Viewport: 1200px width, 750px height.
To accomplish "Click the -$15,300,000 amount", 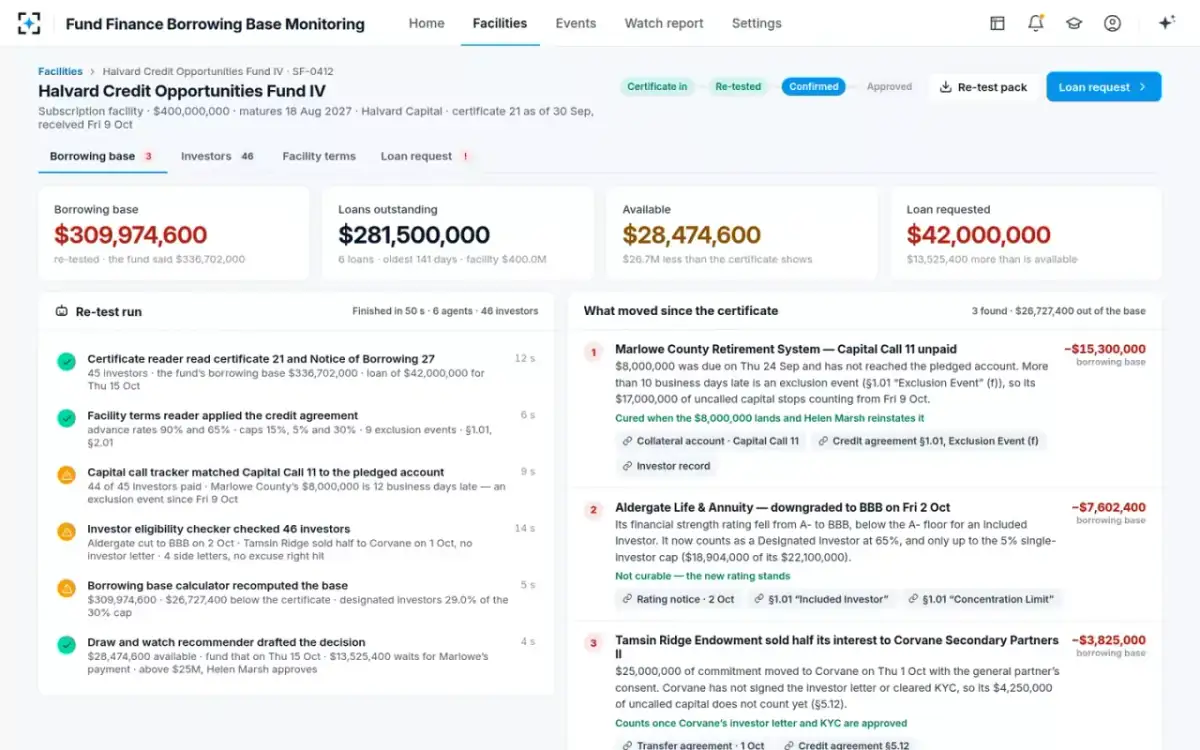I will click(x=1105, y=350).
